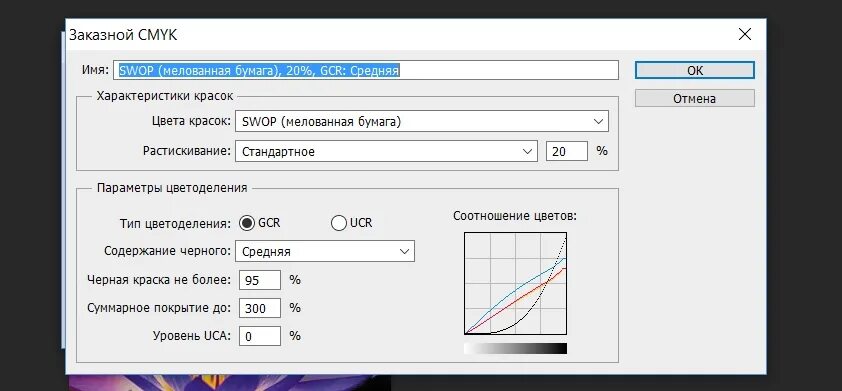Click the Соотношение цветов curve graph
Image resolution: width=842 pixels, height=391 pixels.
tap(515, 283)
